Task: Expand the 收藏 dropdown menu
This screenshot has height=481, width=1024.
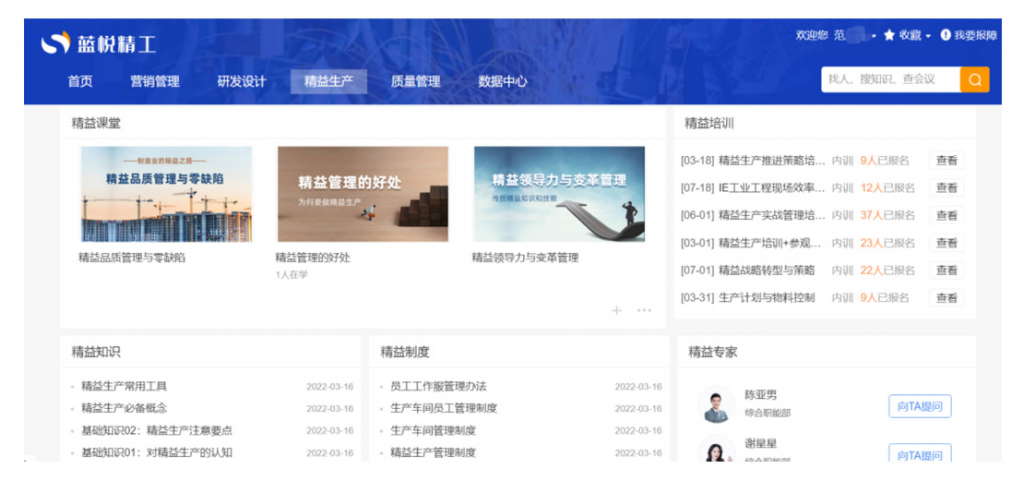Action: [x=928, y=36]
